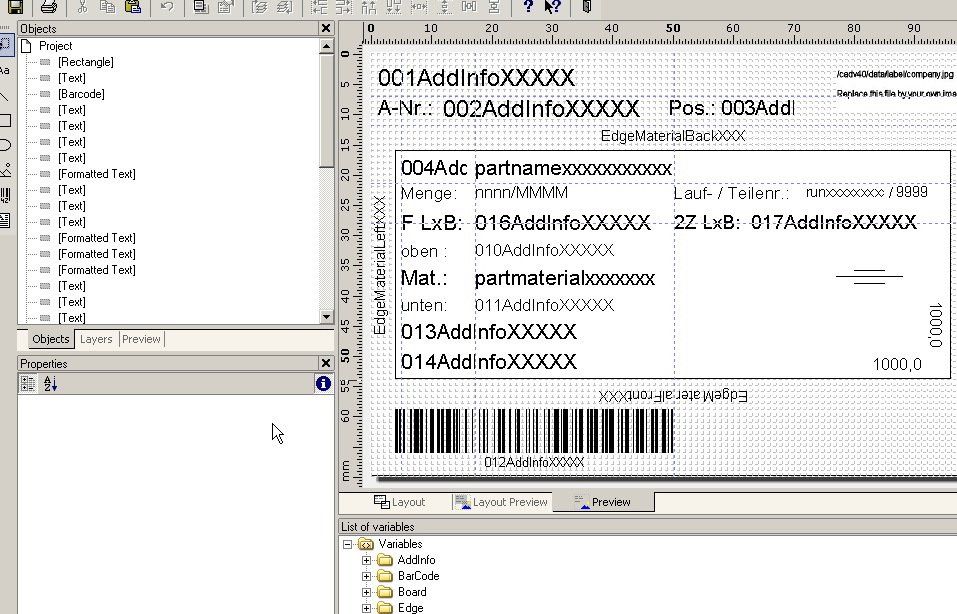Collapse the Variables root node
Screen dimensions: 957x614
pos(347,544)
